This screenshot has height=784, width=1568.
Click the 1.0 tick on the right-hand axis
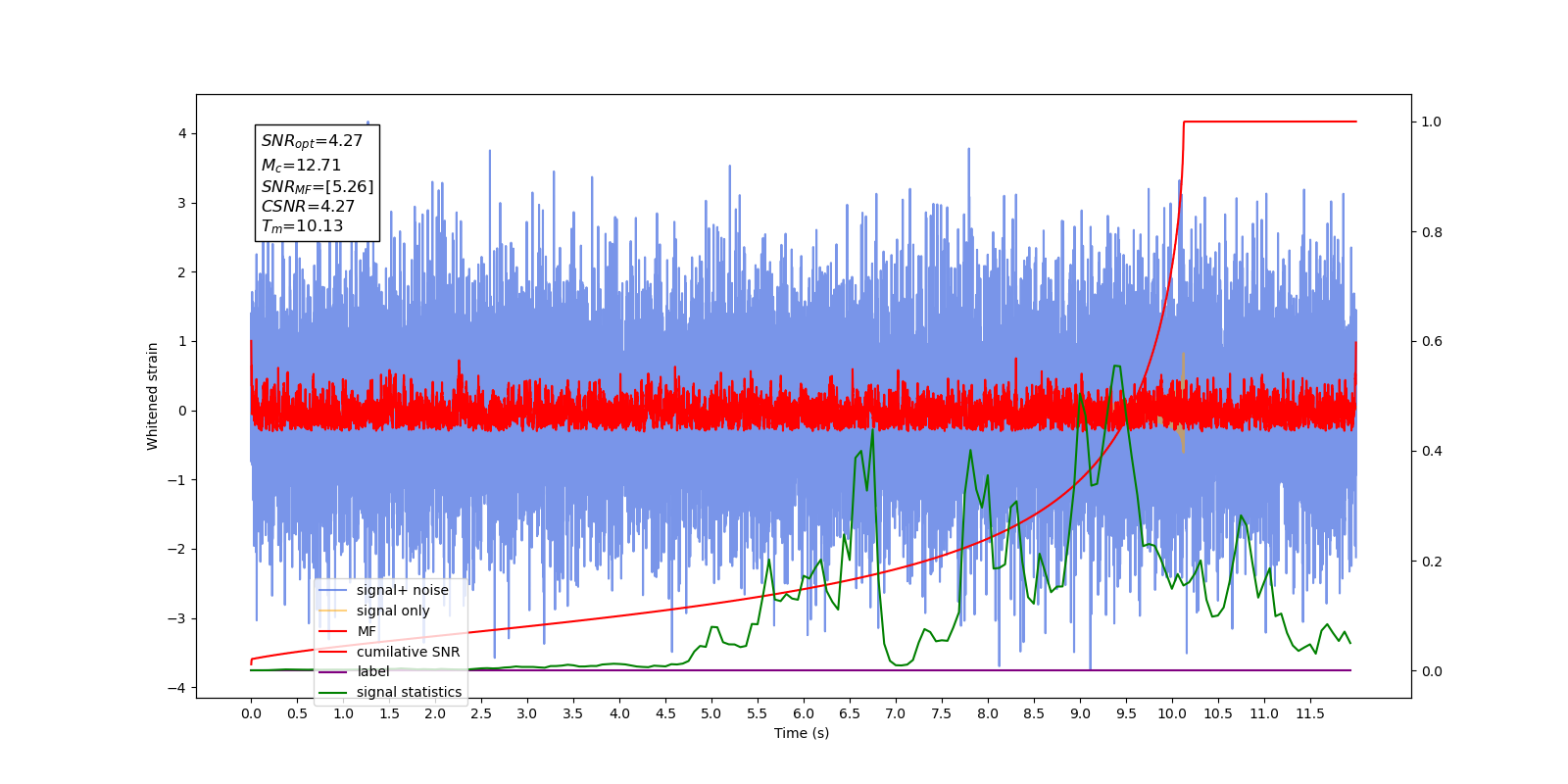coord(1432,122)
